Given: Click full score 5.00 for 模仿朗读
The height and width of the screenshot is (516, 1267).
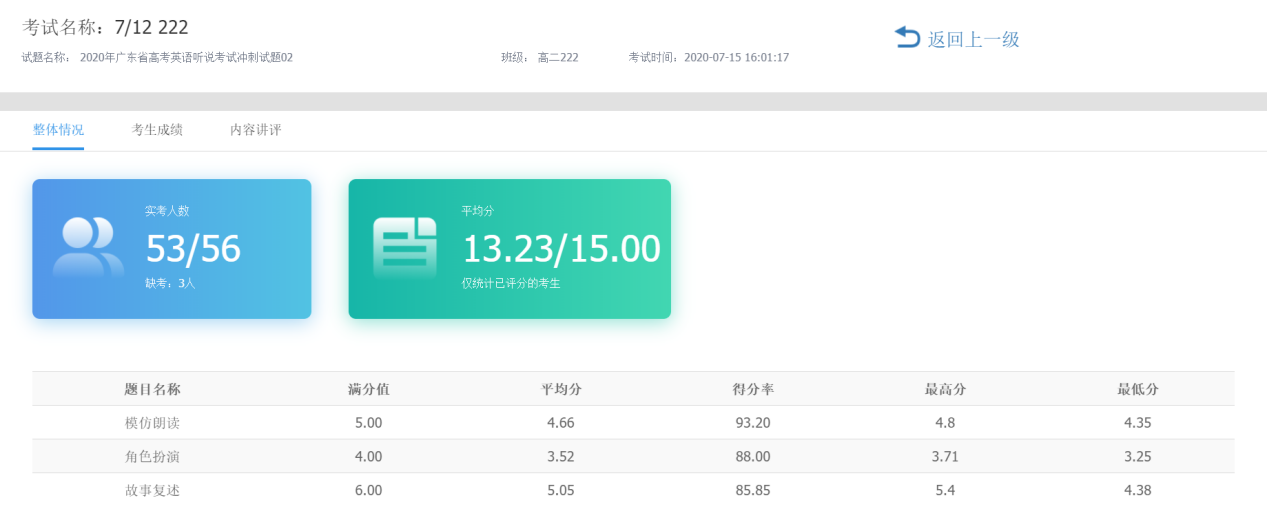Looking at the screenshot, I should (x=368, y=423).
